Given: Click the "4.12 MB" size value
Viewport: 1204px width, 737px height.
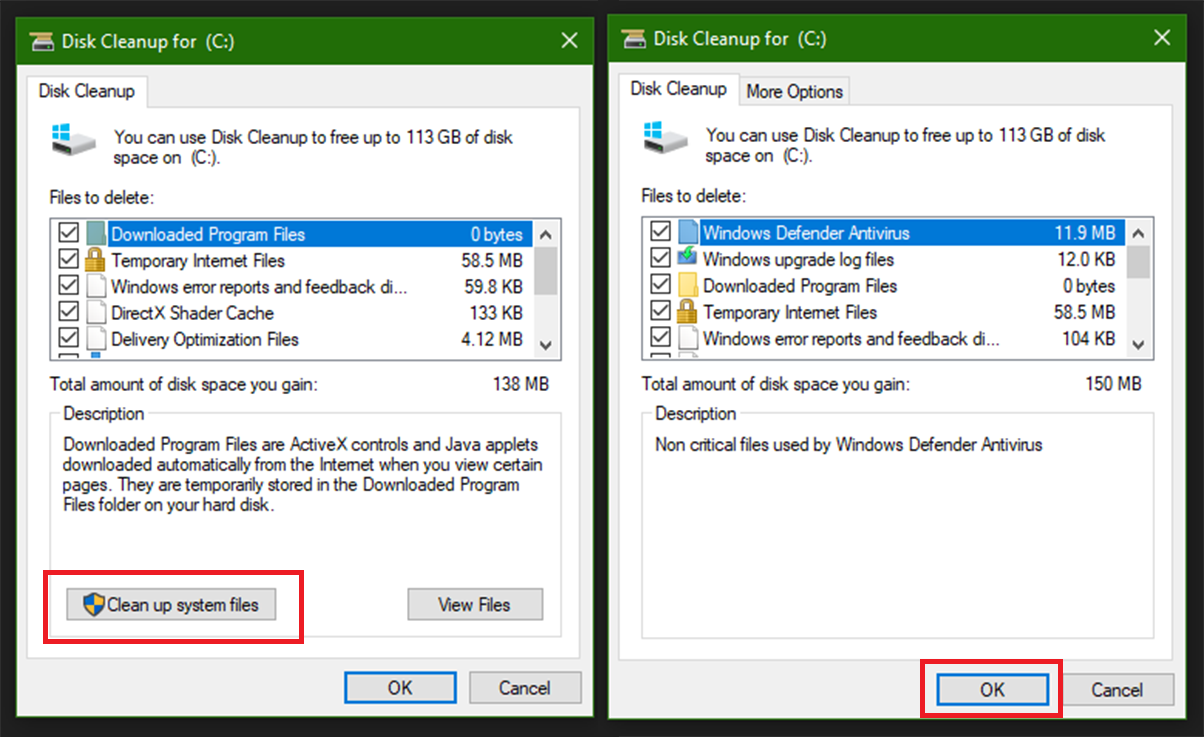Looking at the screenshot, I should click(x=492, y=339).
